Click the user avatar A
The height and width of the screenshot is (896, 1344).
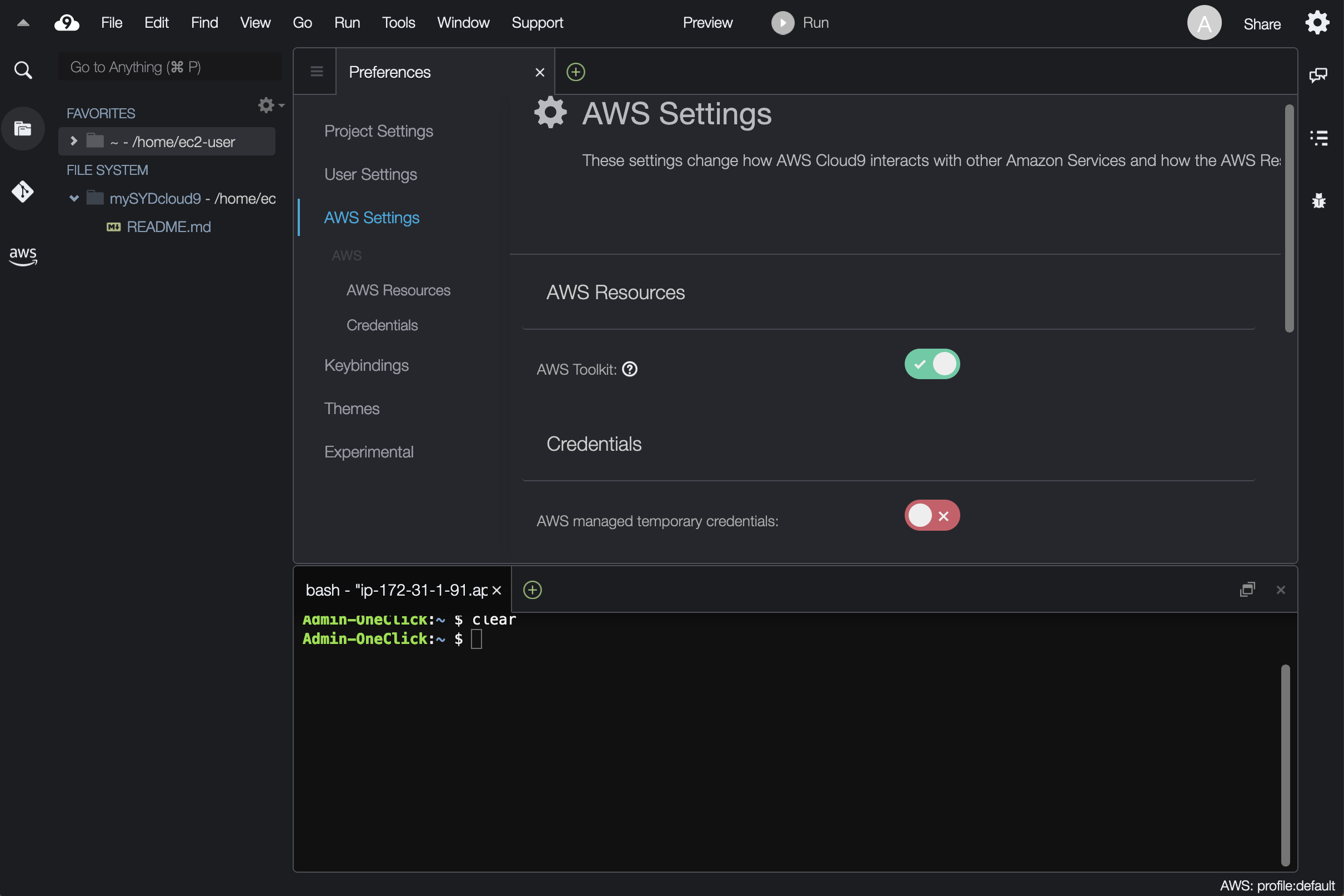tap(1204, 23)
